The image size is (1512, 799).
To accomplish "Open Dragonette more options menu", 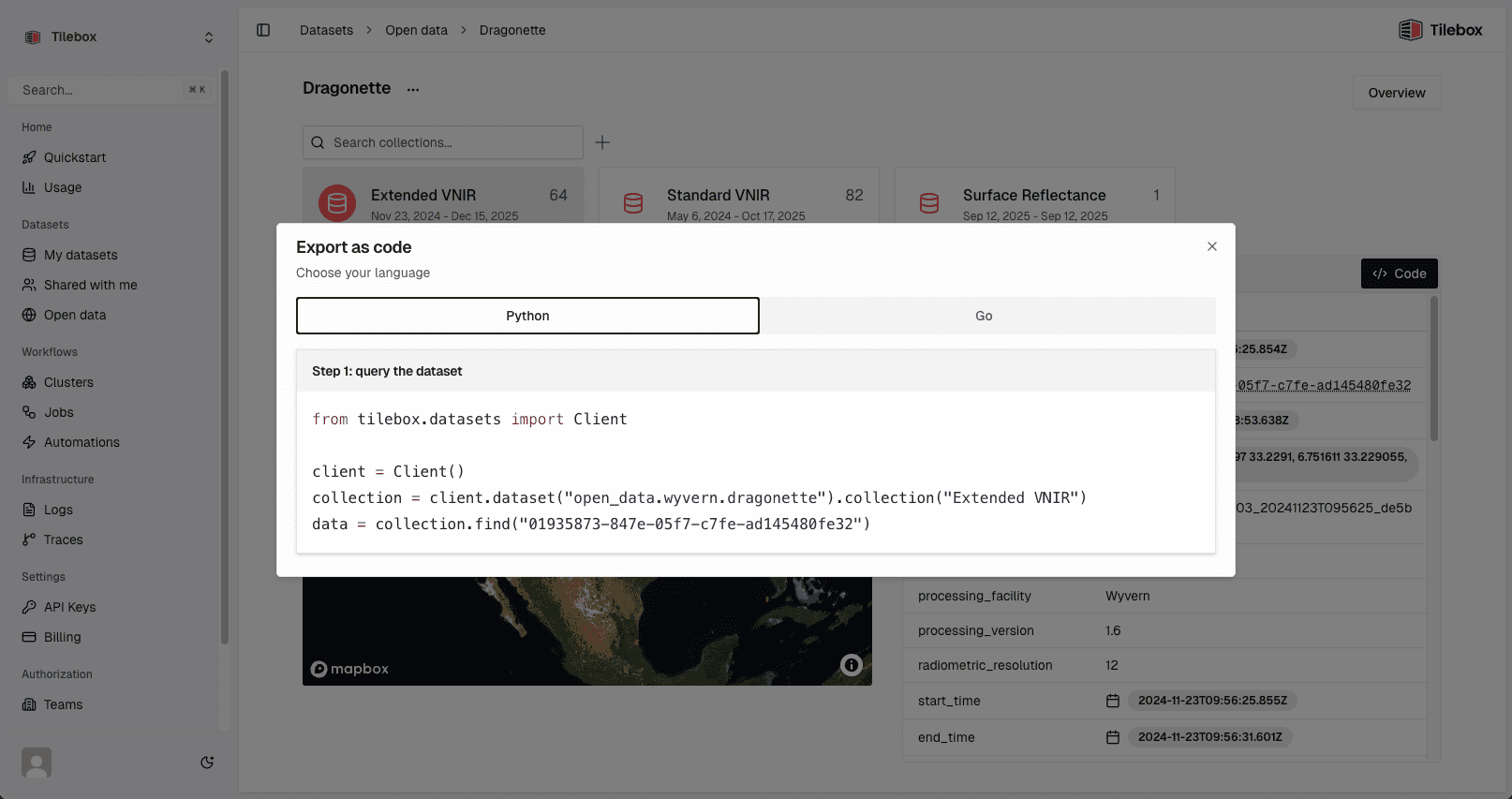I will pyautogui.click(x=413, y=89).
